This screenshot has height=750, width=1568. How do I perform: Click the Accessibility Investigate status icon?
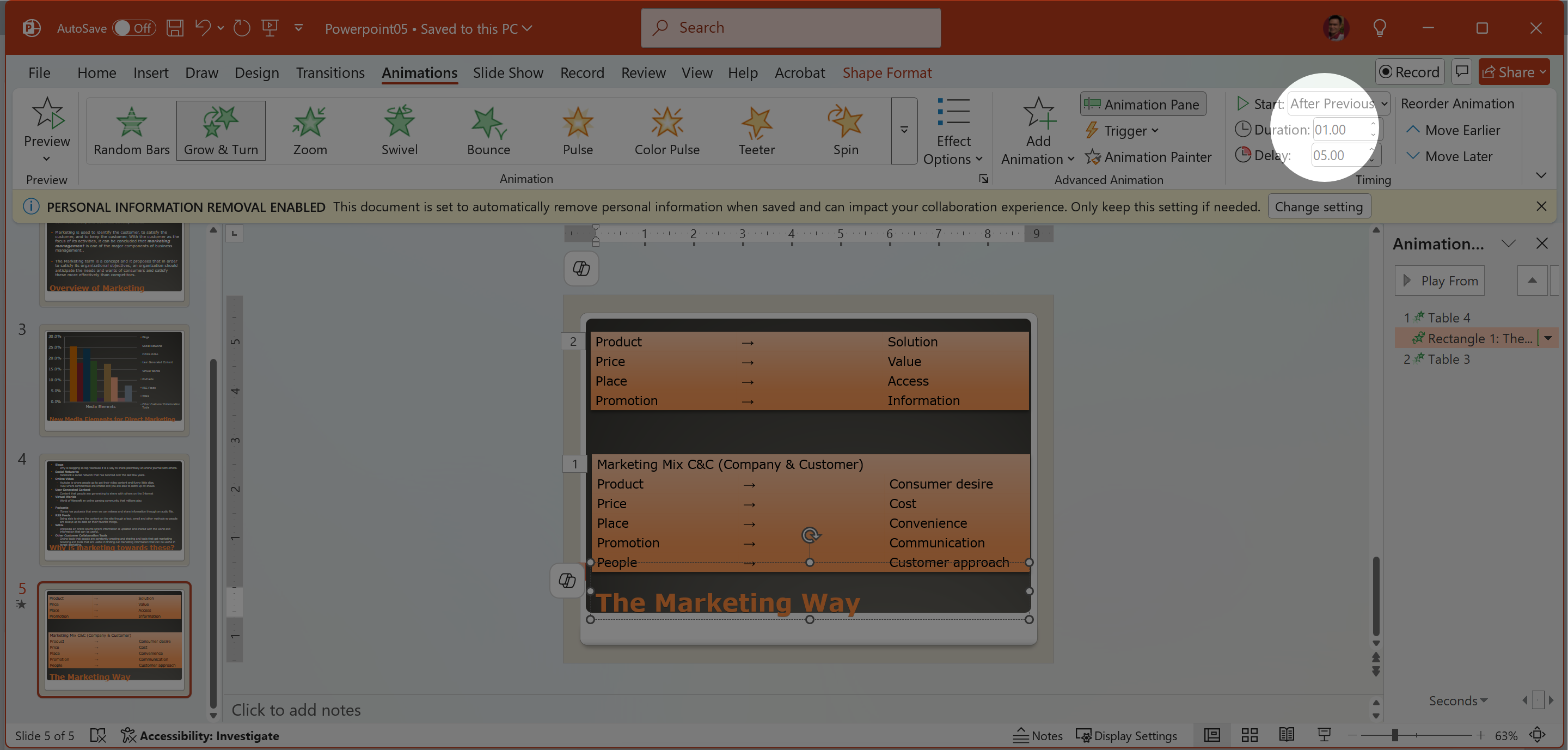click(128, 735)
